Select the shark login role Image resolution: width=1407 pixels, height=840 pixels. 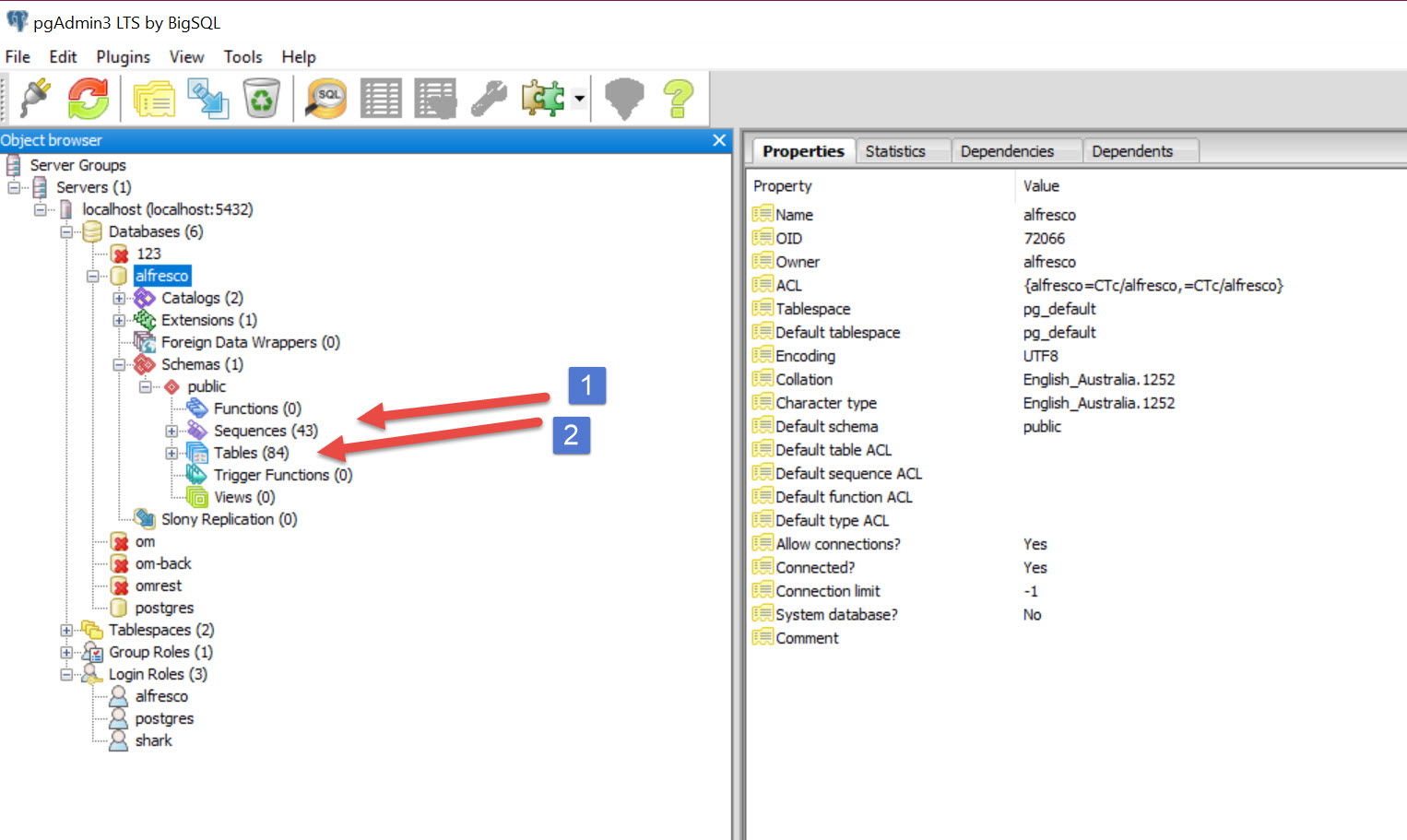153,741
